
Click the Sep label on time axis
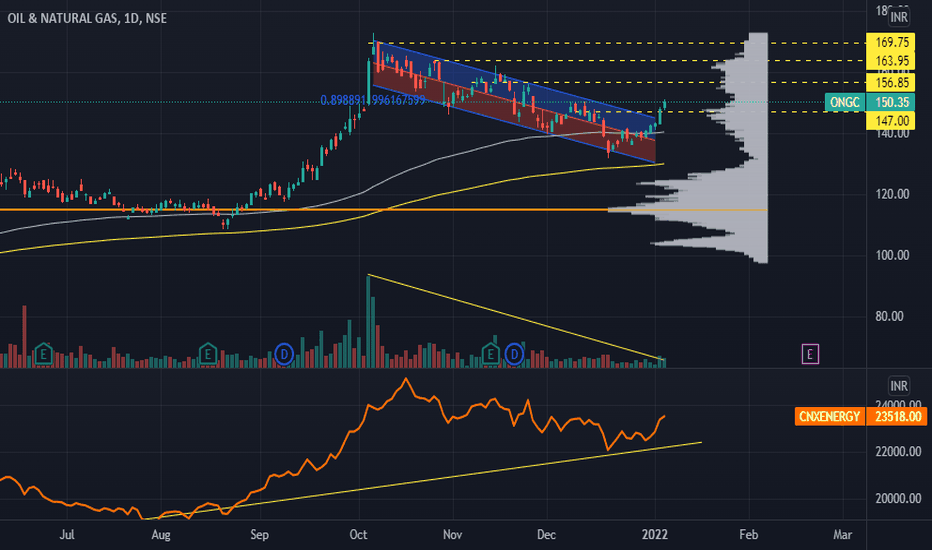260,535
